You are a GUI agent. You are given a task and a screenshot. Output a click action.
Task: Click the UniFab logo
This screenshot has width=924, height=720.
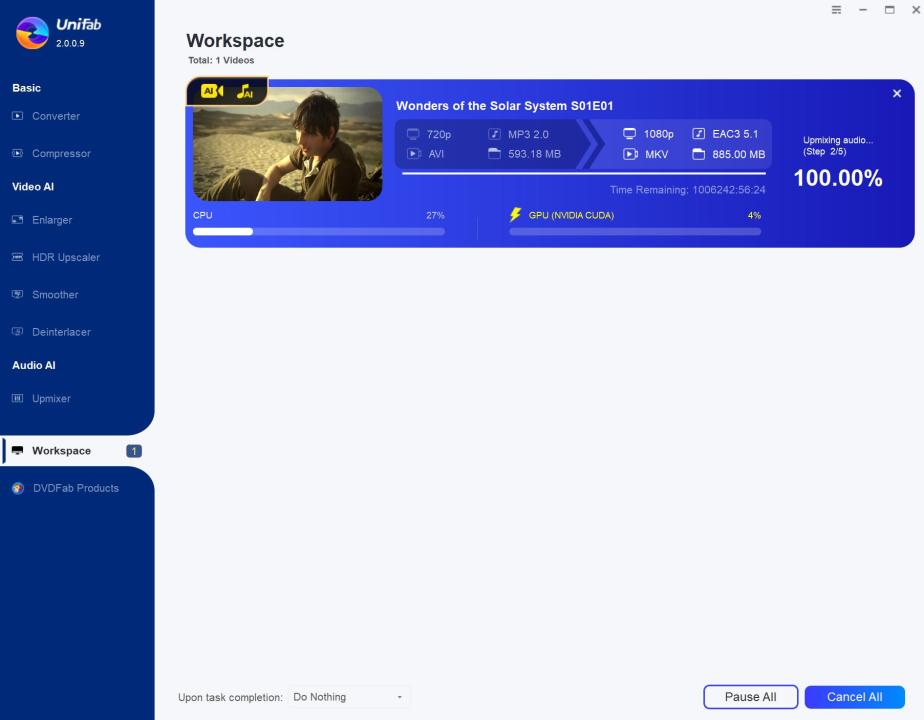click(x=32, y=32)
